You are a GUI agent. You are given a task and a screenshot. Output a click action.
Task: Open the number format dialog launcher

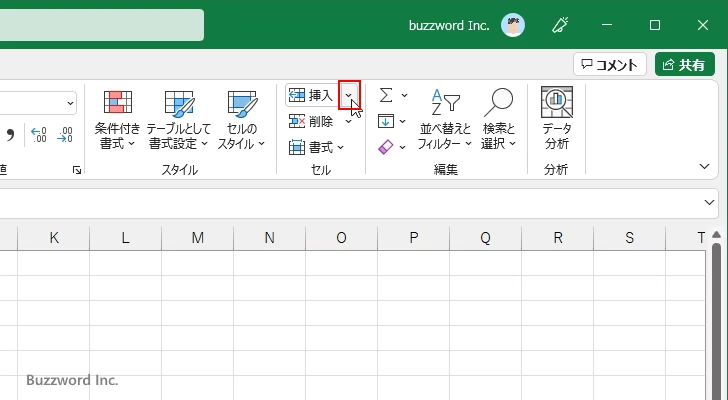(x=77, y=170)
